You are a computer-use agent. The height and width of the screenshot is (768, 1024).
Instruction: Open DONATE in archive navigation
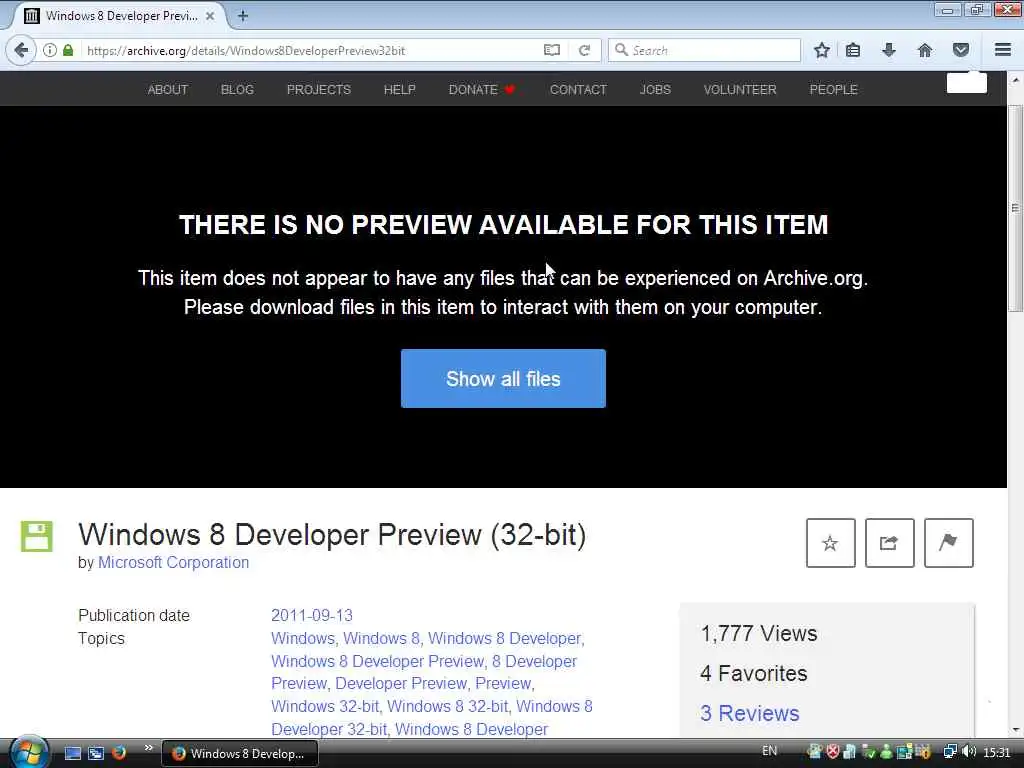click(x=482, y=89)
